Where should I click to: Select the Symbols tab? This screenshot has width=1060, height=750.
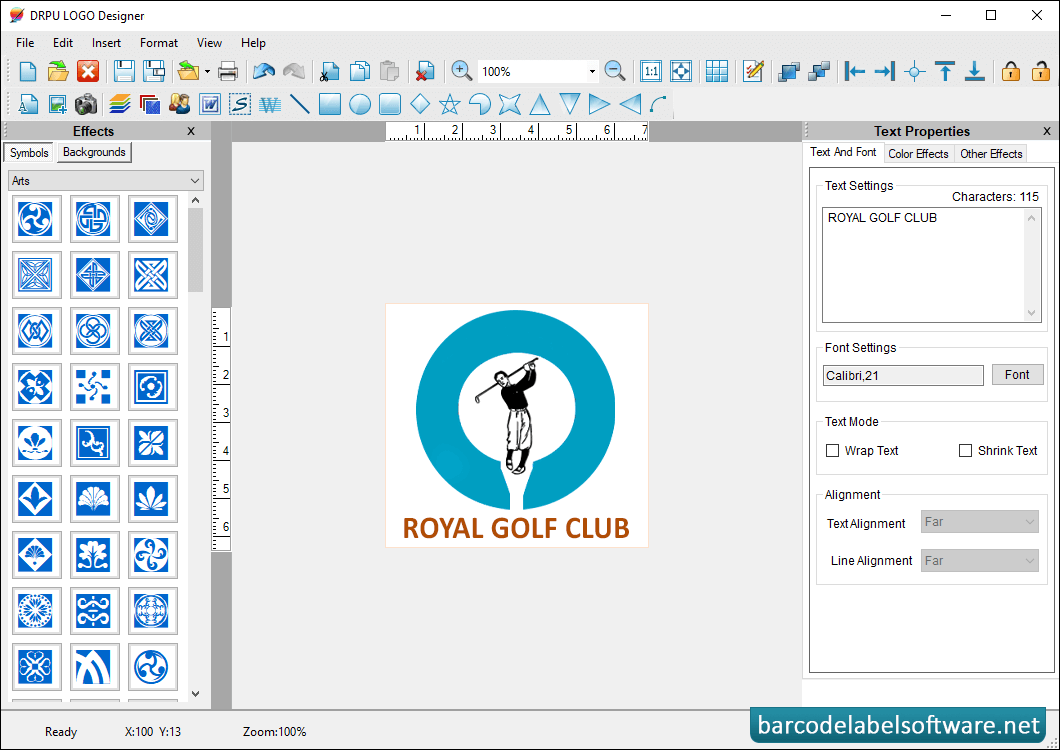tap(29, 153)
